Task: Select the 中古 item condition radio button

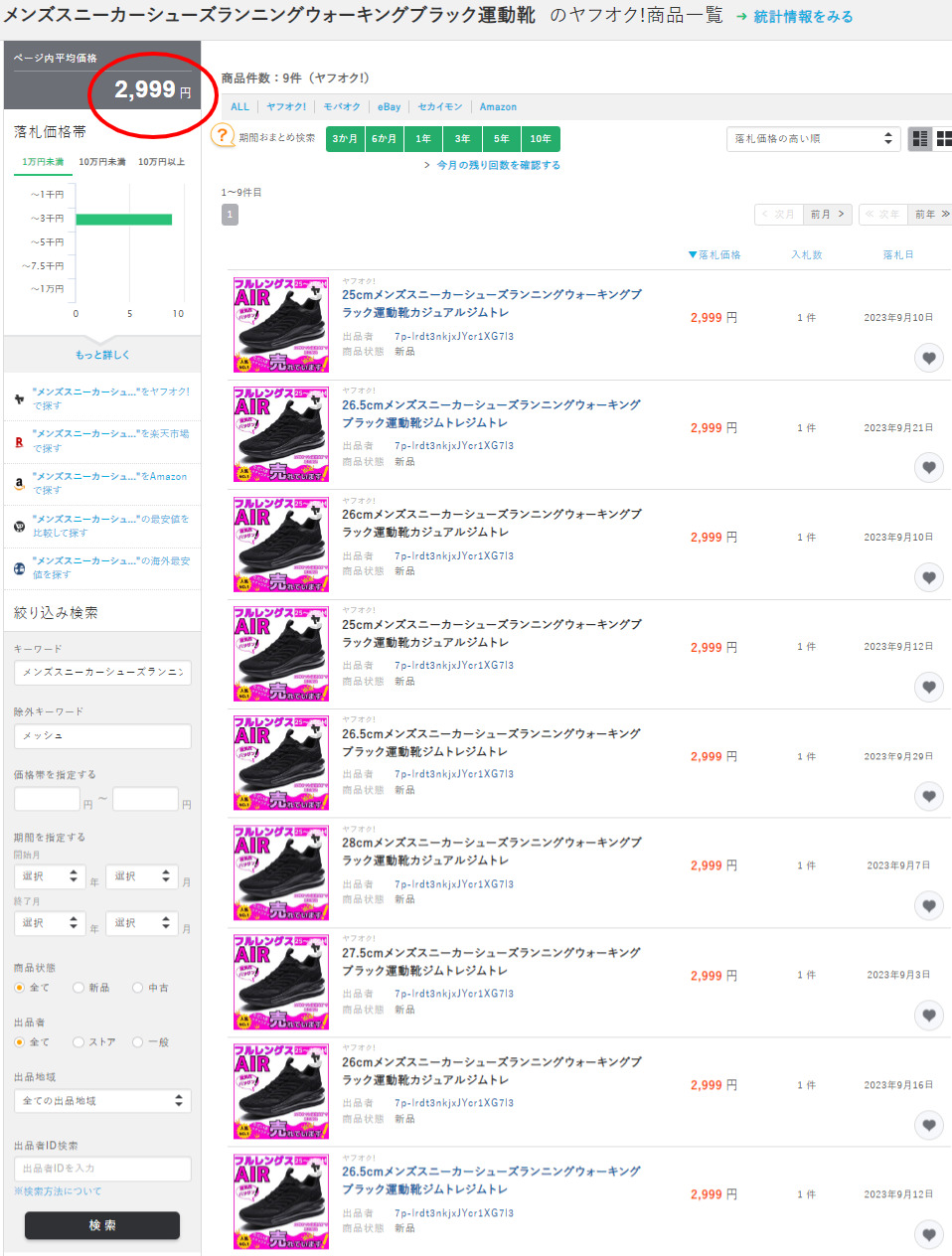Action: point(138,988)
